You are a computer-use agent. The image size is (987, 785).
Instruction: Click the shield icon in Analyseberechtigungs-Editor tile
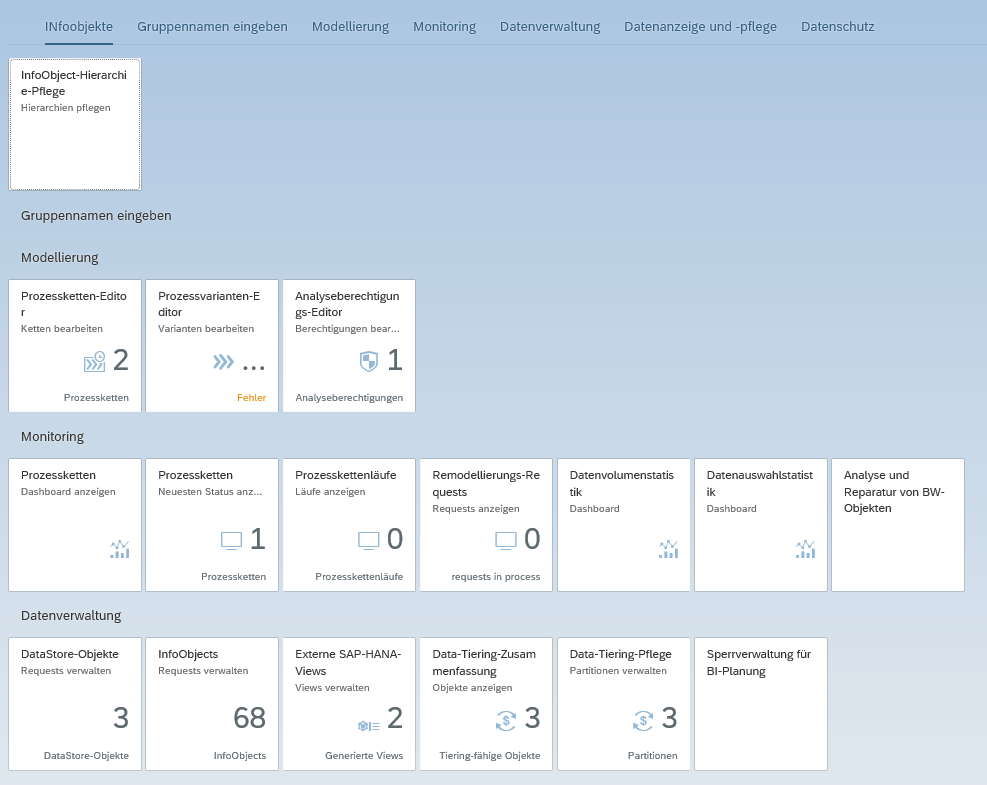coord(368,361)
